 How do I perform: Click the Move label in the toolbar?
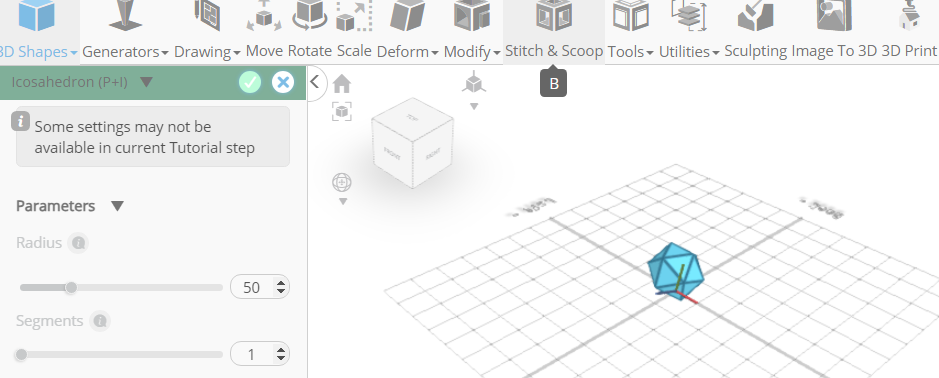(x=264, y=52)
